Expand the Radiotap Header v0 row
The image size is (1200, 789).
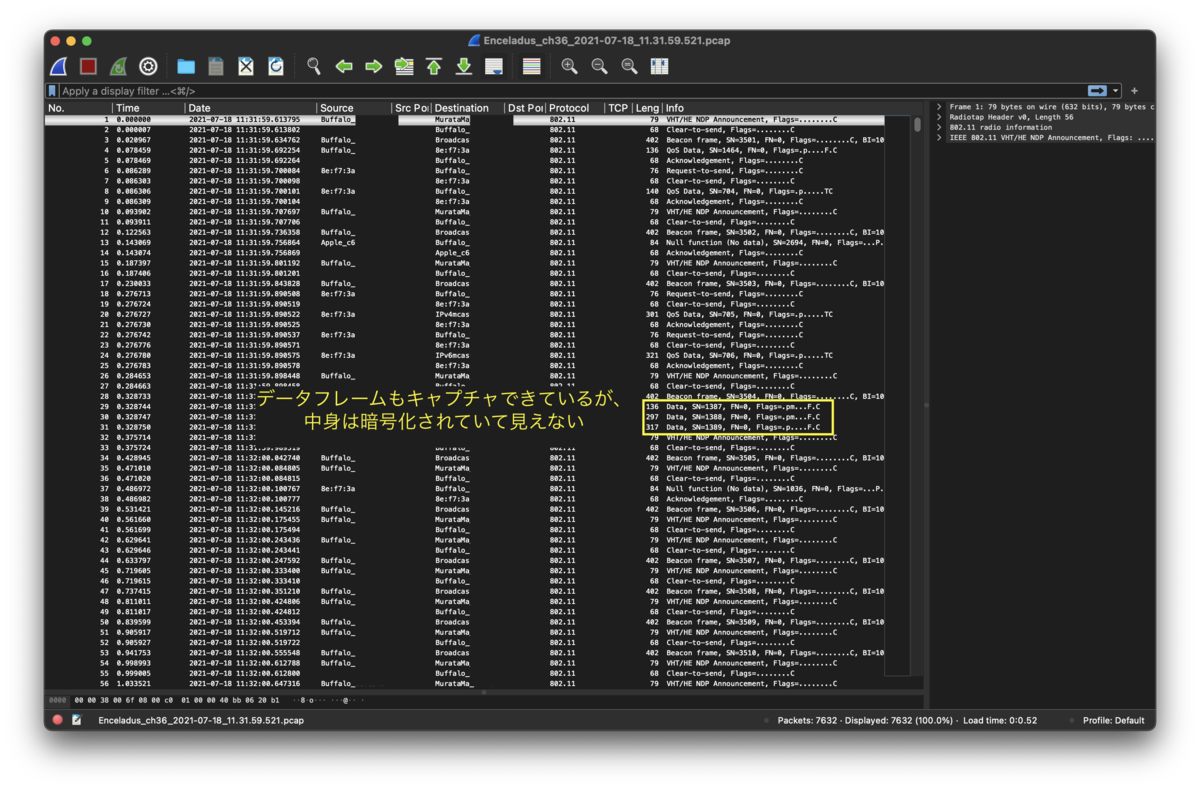coord(939,117)
